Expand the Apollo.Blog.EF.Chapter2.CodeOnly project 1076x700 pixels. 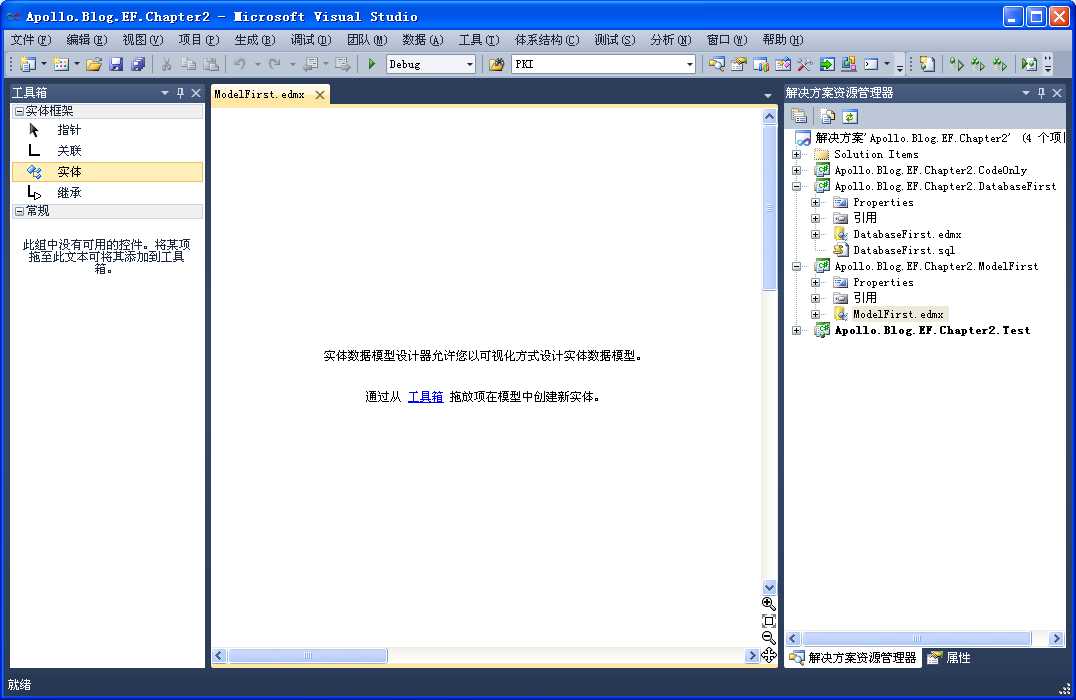point(797,170)
